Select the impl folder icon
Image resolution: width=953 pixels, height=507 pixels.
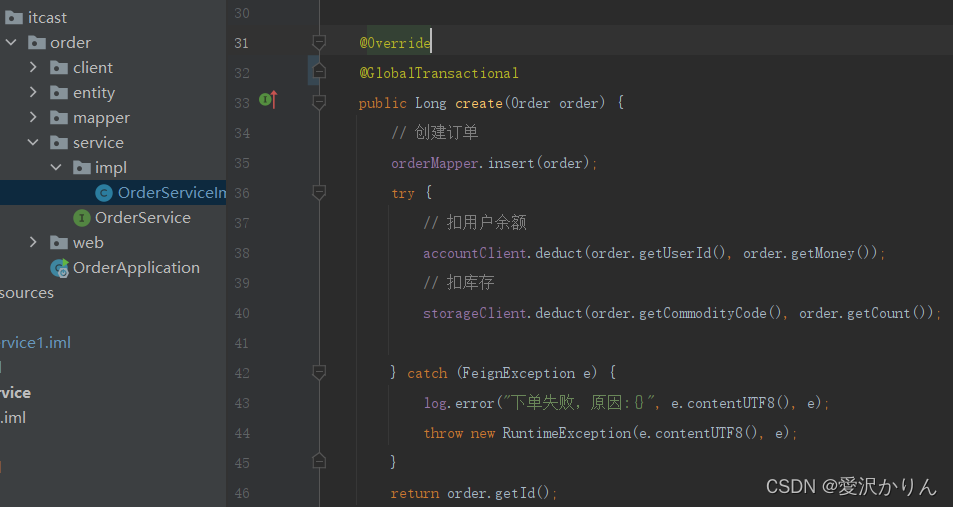[81, 167]
